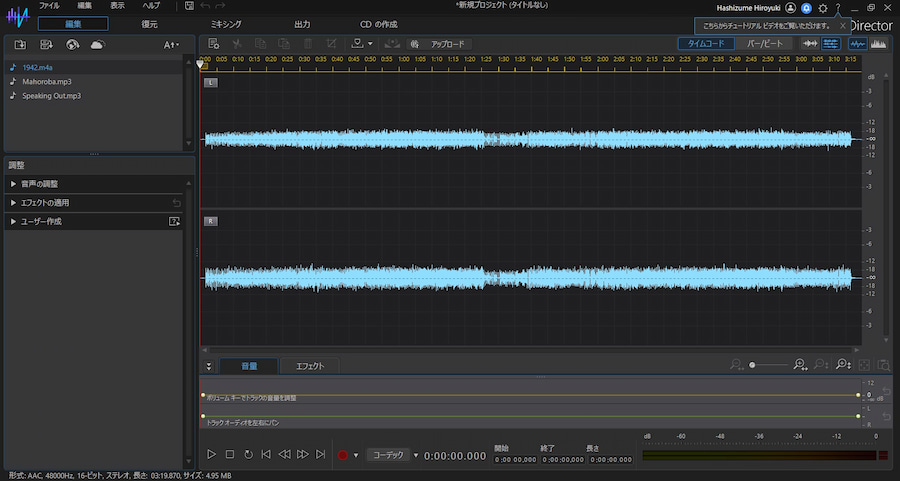
Task: Open the ファイル menu
Action: 49,6
